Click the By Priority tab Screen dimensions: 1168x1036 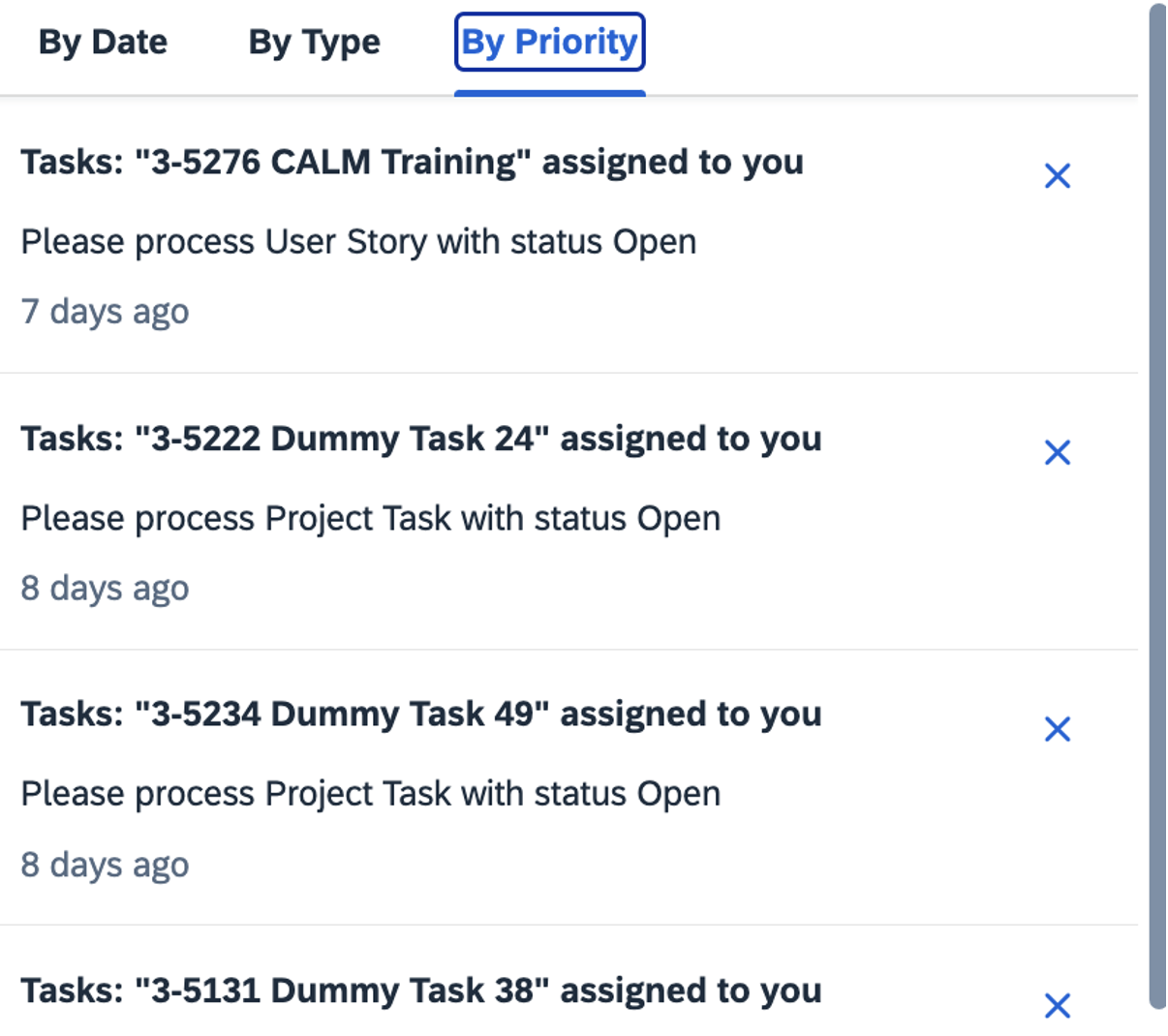[549, 43]
